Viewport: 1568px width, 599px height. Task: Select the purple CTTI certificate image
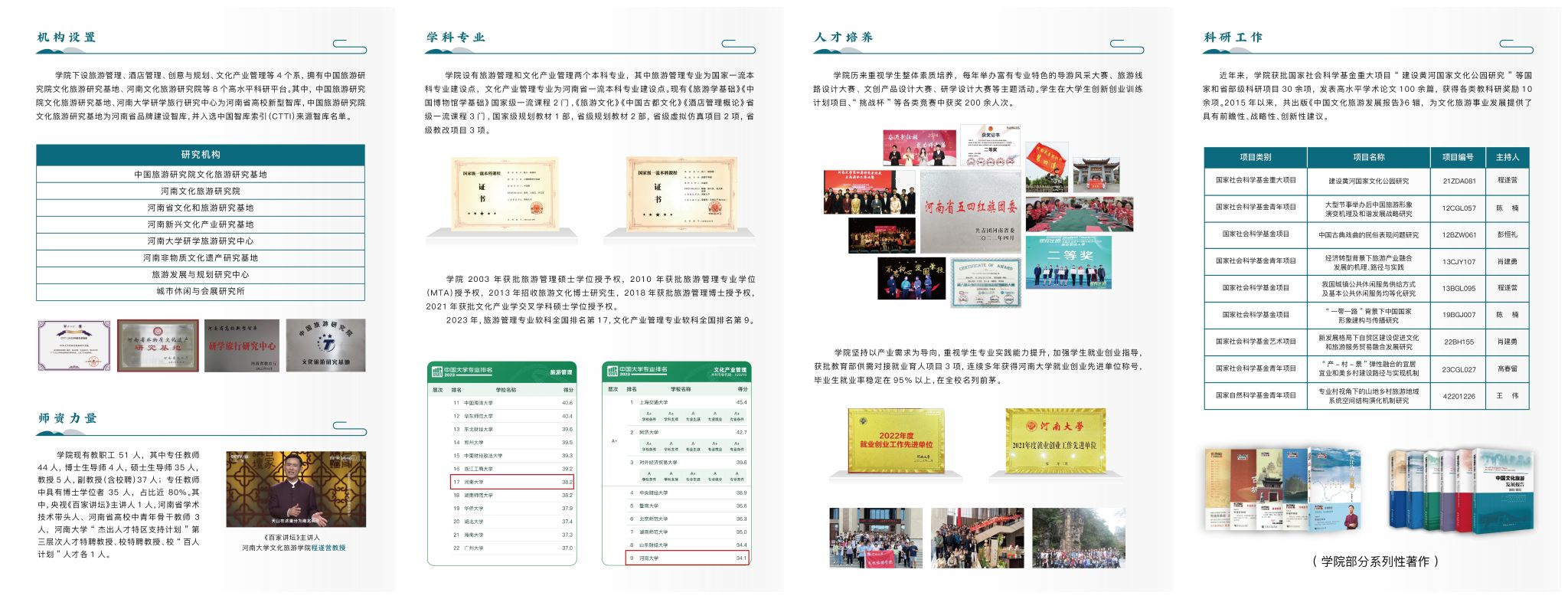click(x=74, y=346)
